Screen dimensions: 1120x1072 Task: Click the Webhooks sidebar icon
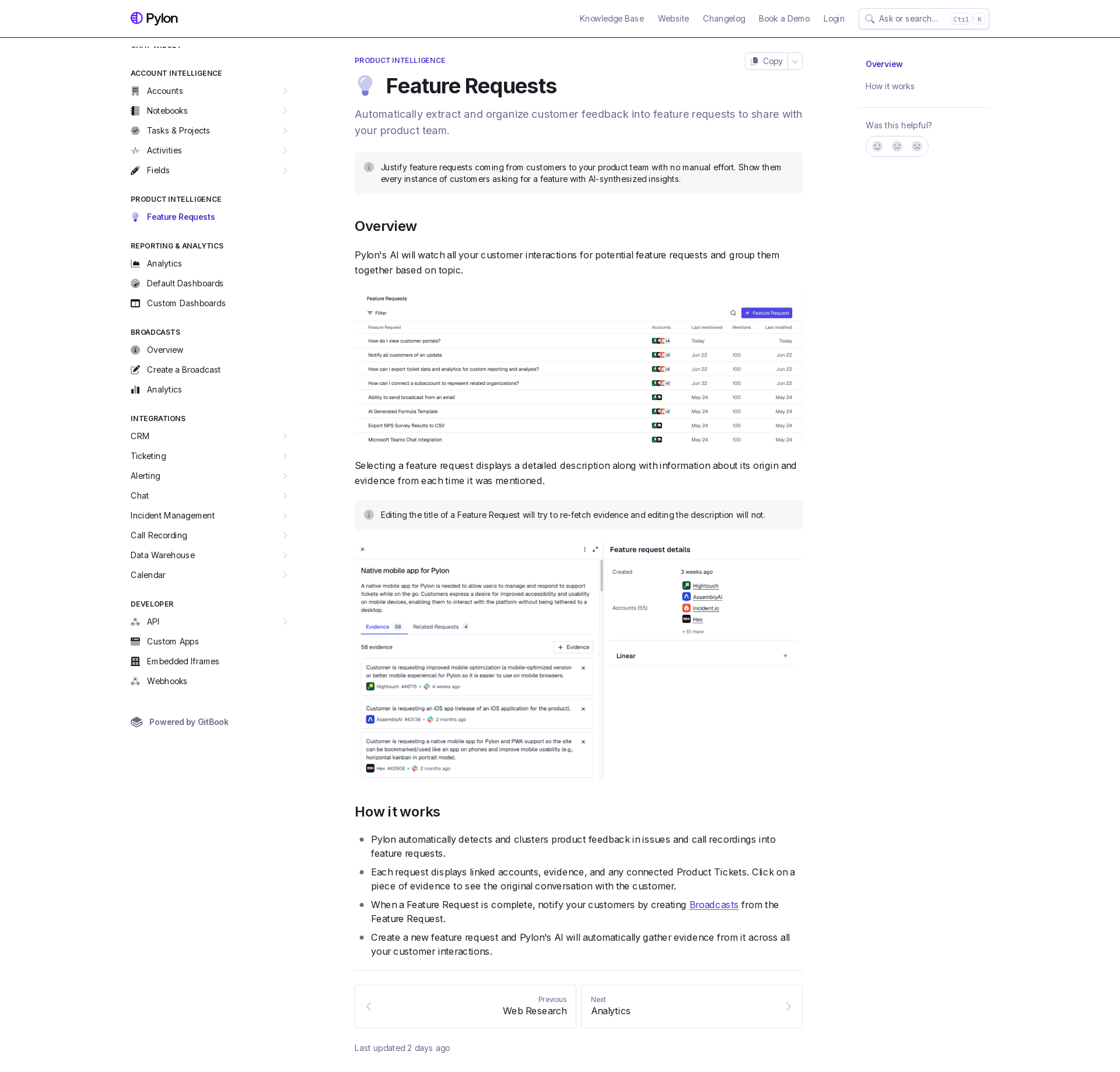[135, 681]
